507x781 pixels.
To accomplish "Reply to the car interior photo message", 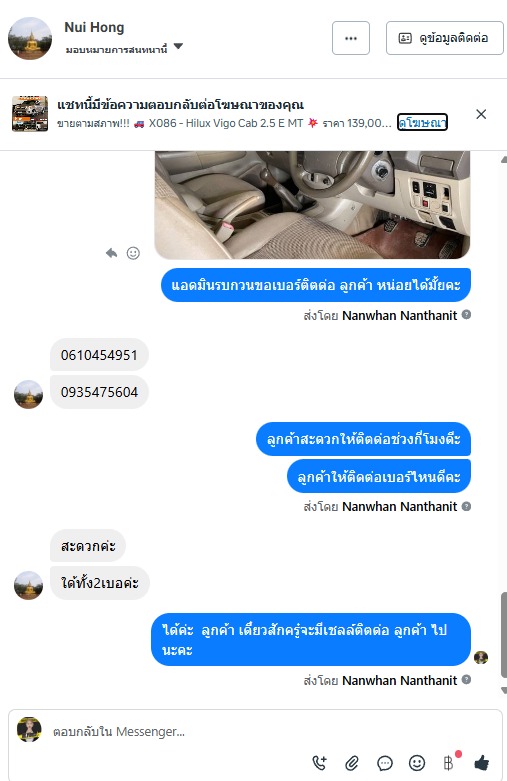I will pos(112,253).
